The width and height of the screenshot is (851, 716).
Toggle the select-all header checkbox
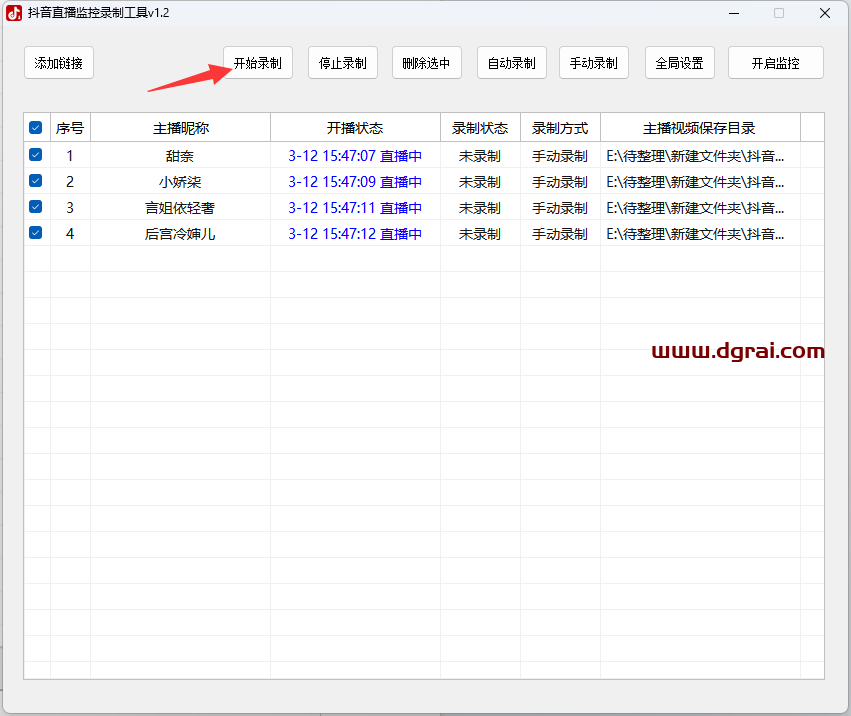click(x=36, y=128)
